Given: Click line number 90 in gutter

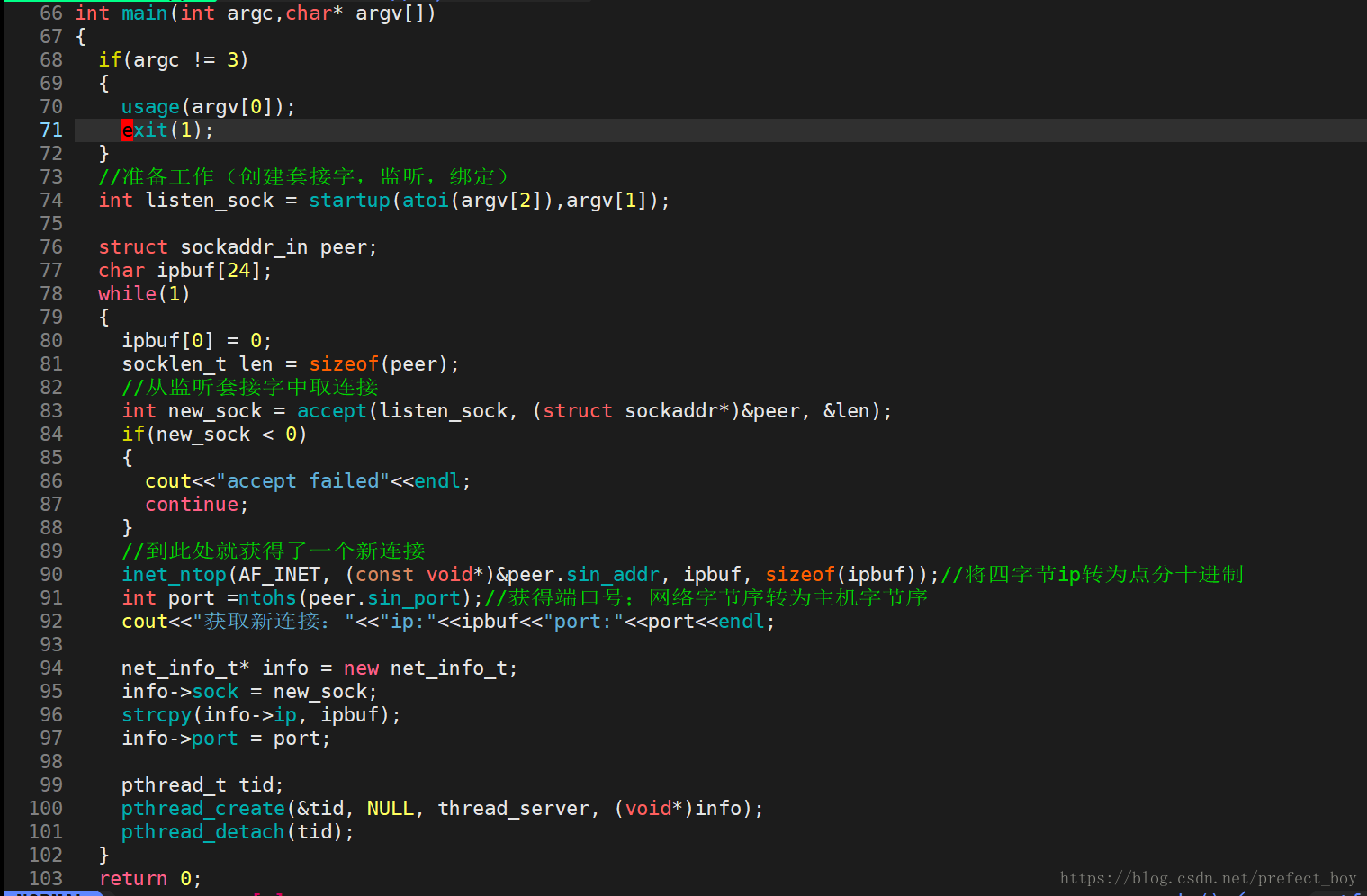Looking at the screenshot, I should point(51,575).
